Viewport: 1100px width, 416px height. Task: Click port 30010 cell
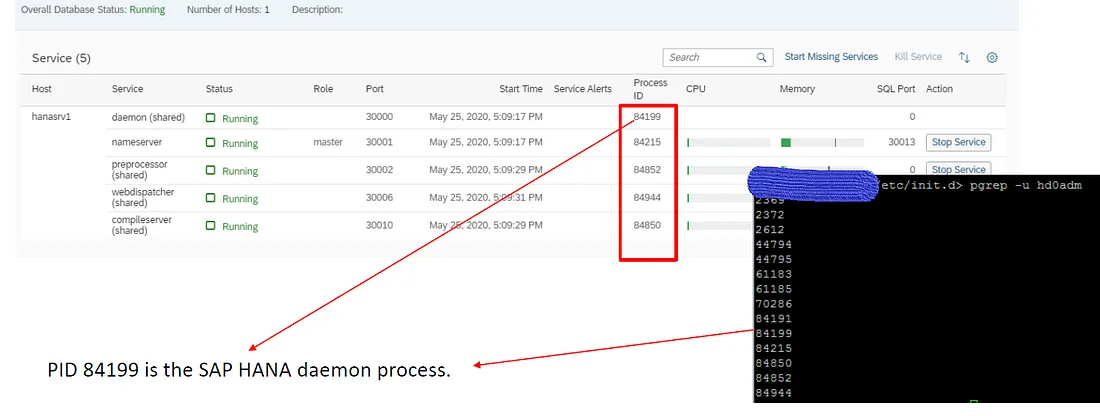pyautogui.click(x=380, y=224)
